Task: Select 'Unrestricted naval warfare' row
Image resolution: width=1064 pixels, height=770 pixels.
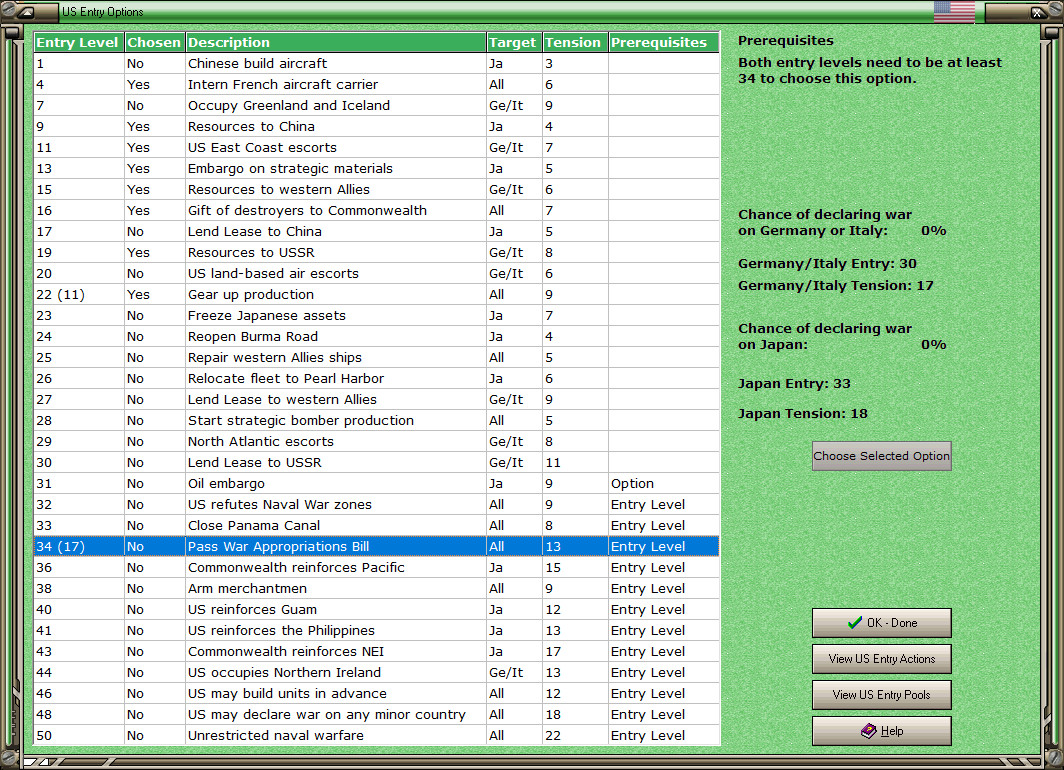Action: pos(377,736)
